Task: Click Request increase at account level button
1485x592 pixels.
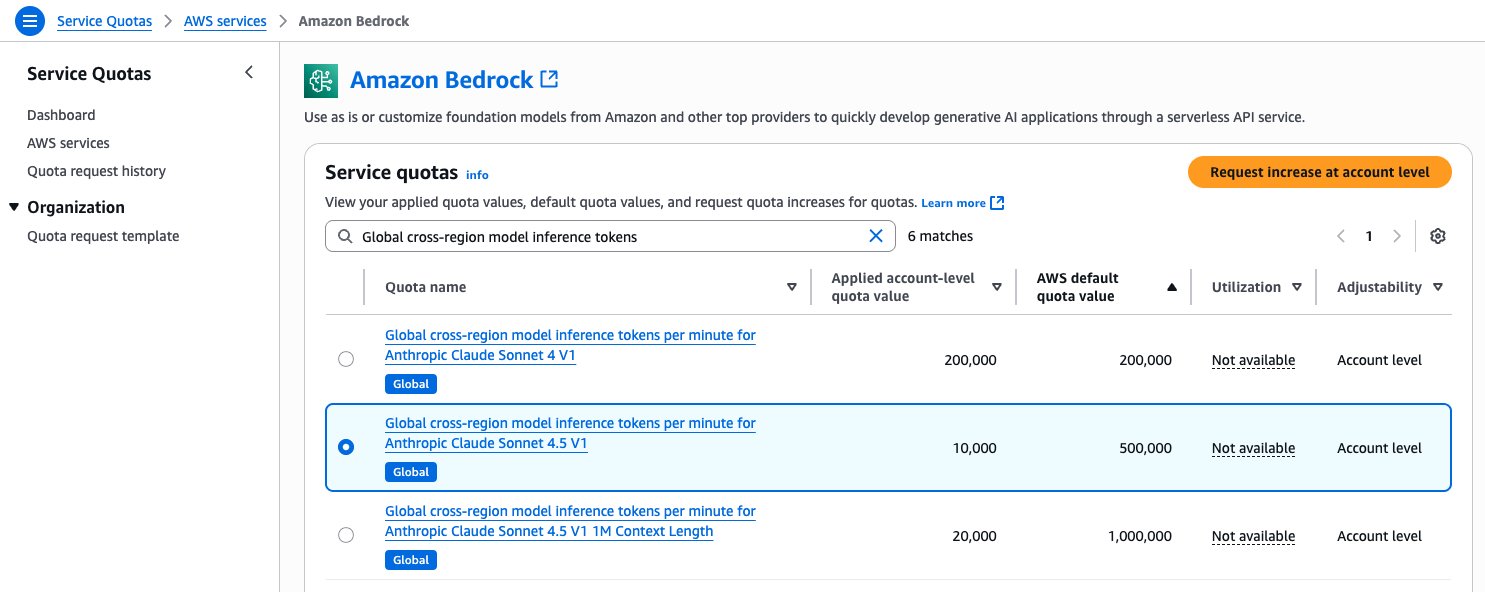Action: [1319, 172]
